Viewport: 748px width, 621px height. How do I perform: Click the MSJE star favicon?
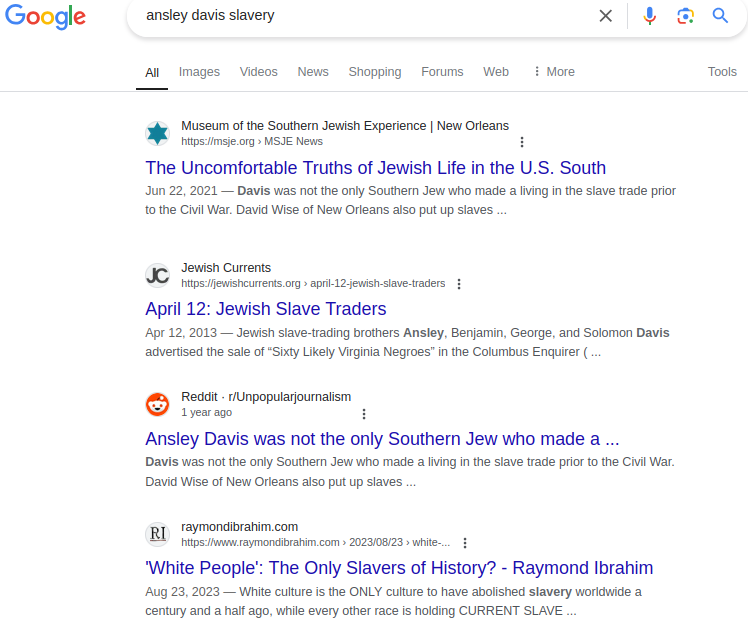(157, 133)
